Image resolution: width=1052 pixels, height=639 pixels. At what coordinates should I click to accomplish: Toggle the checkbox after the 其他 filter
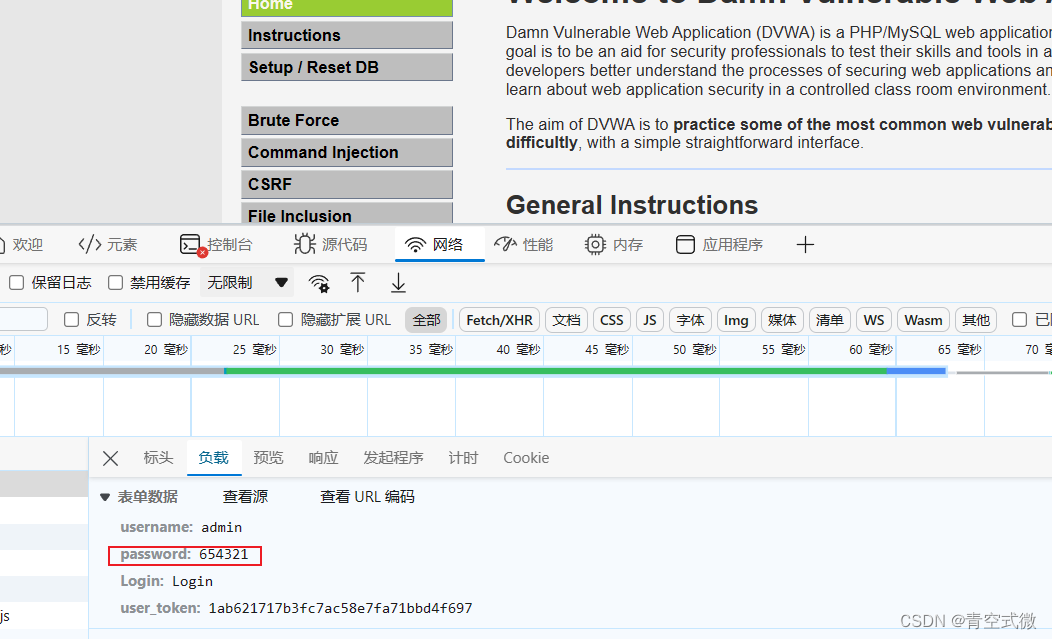click(x=1019, y=320)
